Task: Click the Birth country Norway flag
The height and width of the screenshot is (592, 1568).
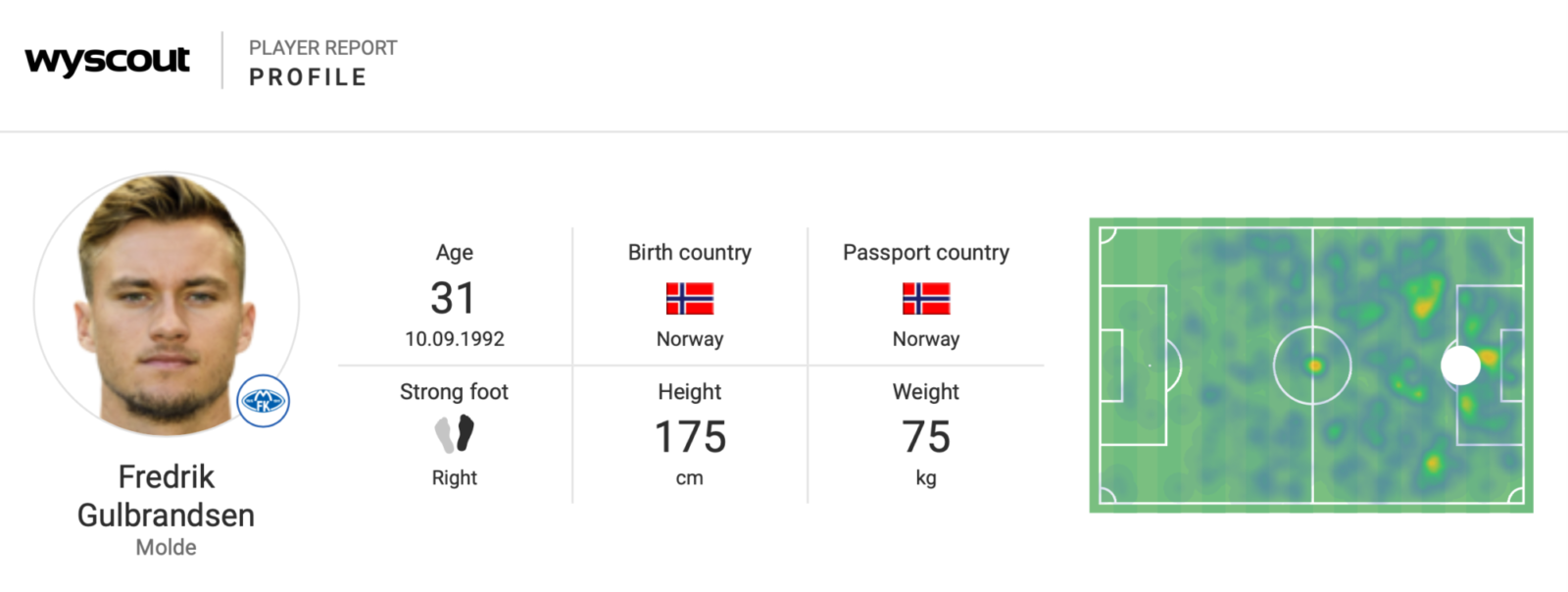Action: [x=690, y=298]
